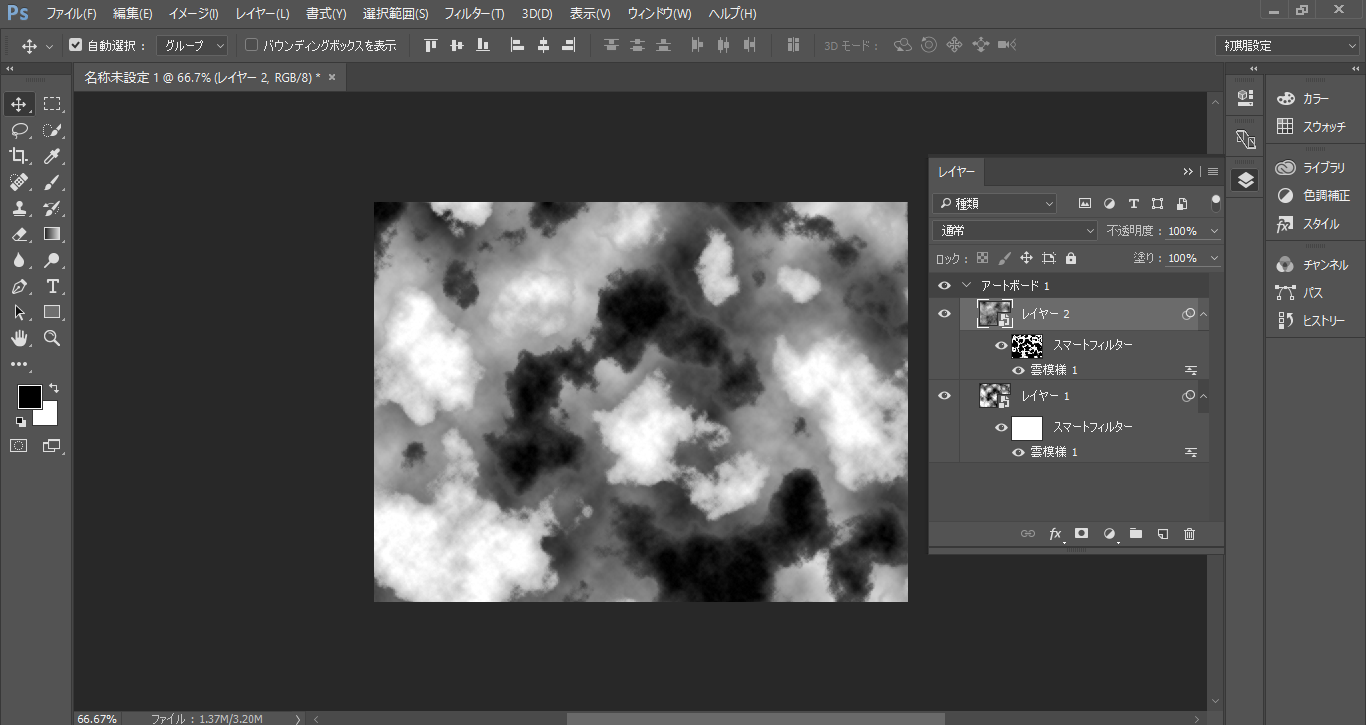Select the Eyedropper tool

(52, 156)
